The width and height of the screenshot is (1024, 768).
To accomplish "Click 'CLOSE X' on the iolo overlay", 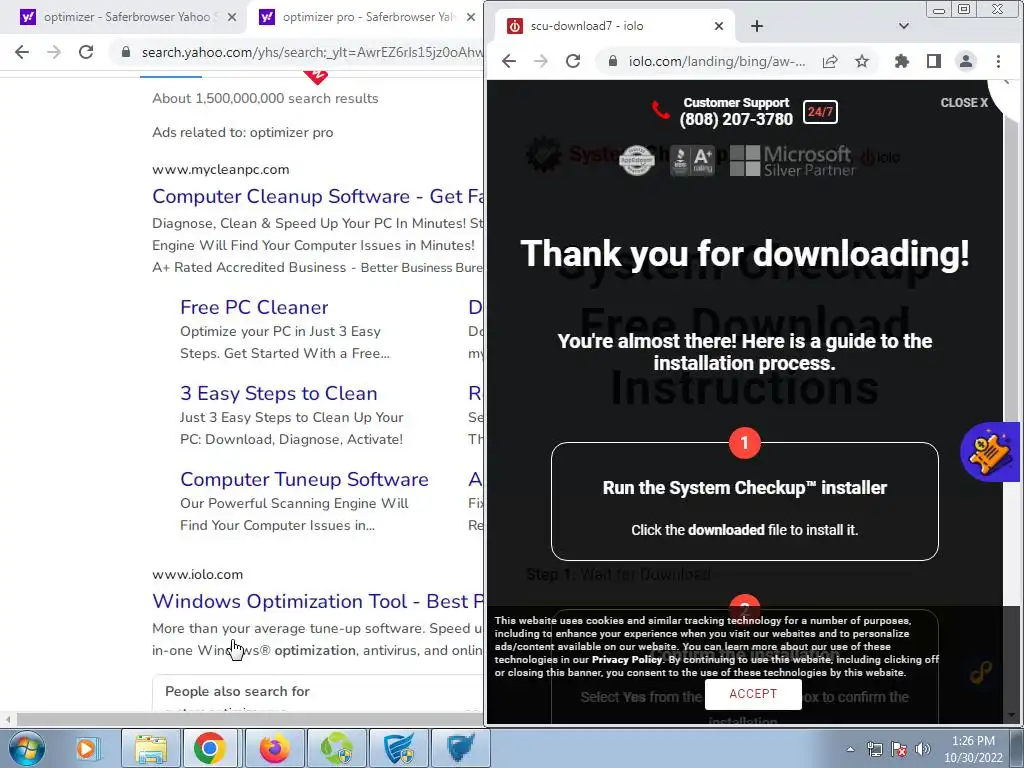I will point(964,103).
